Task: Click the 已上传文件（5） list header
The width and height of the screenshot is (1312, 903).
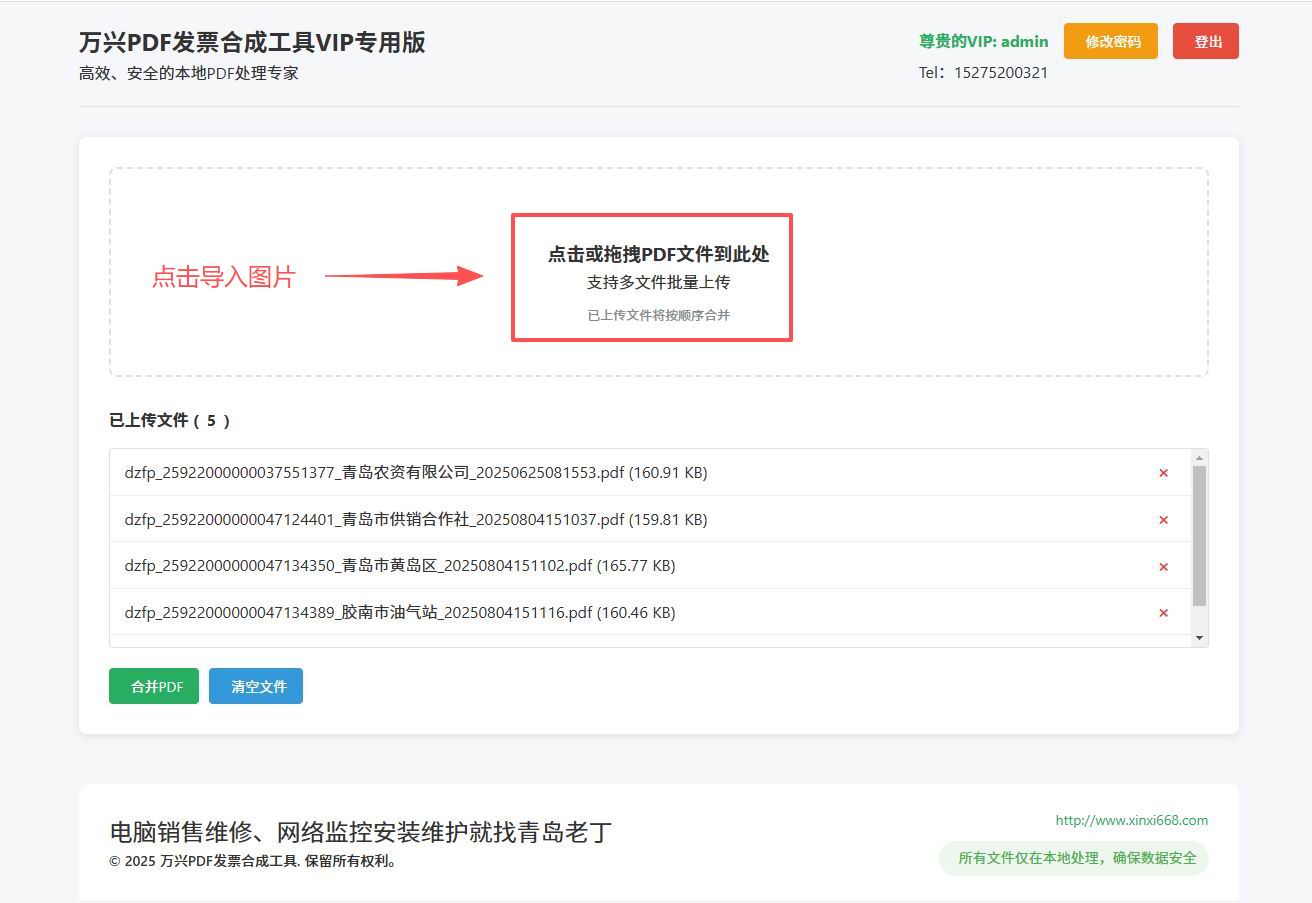Action: (x=170, y=420)
